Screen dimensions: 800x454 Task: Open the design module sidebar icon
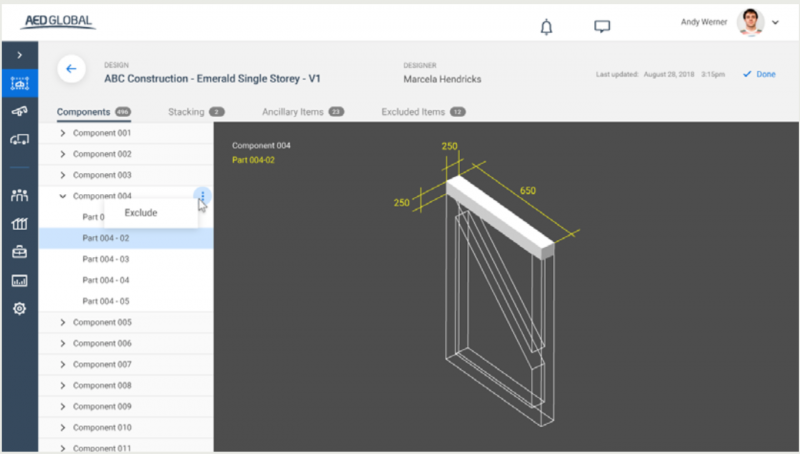pyautogui.click(x=19, y=84)
